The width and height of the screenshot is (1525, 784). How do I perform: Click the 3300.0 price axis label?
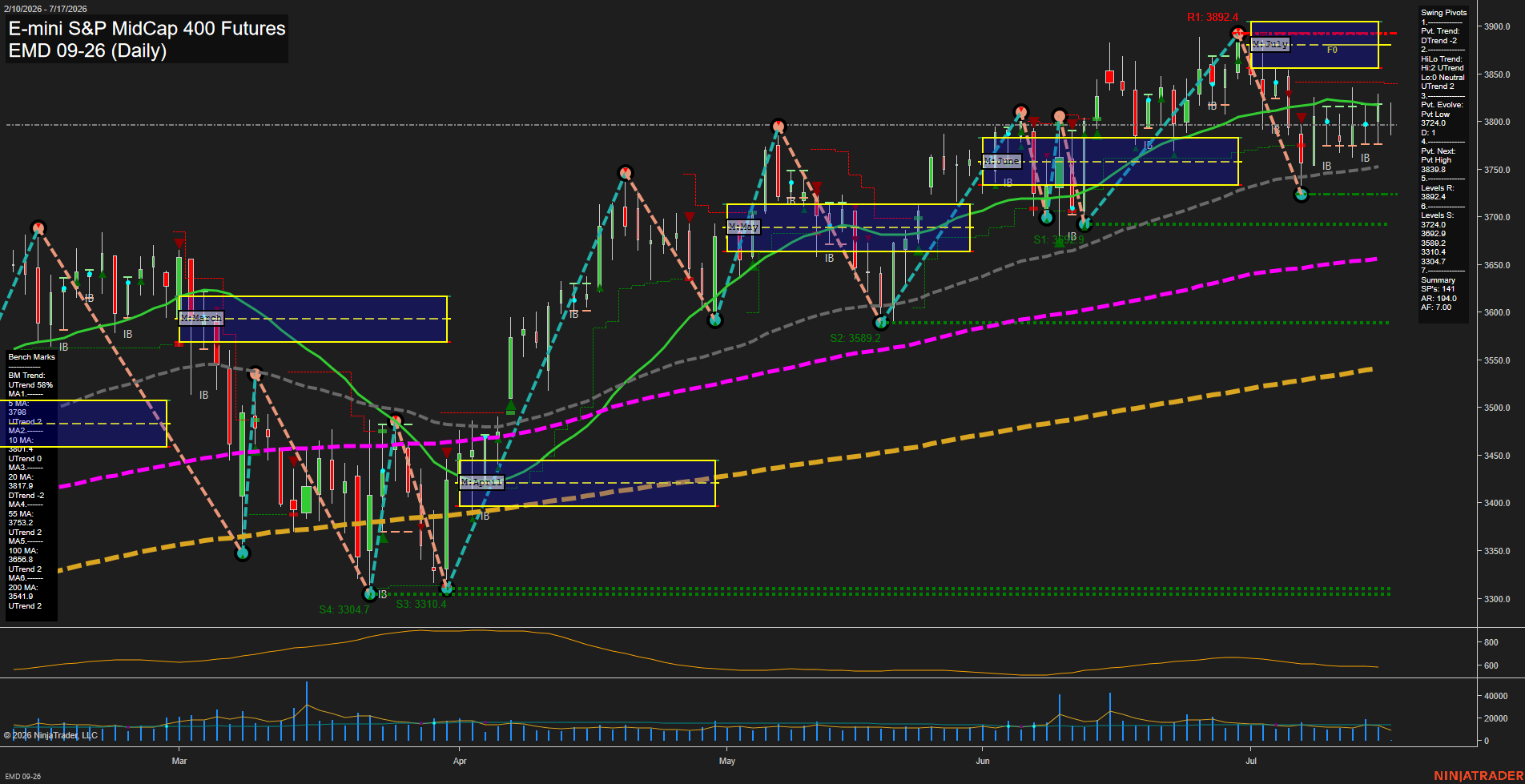point(1497,599)
